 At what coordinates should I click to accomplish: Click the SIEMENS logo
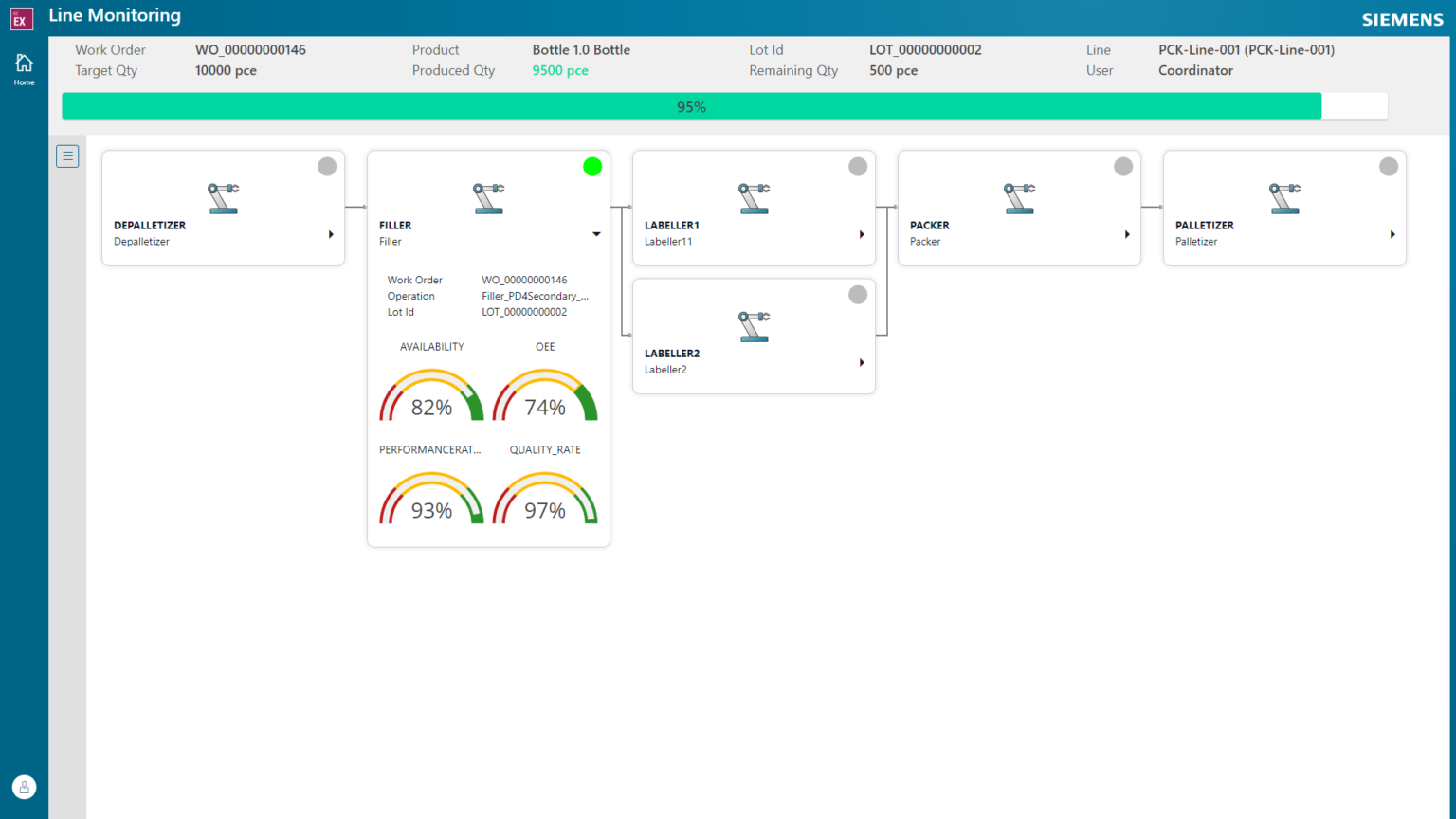[x=1402, y=18]
